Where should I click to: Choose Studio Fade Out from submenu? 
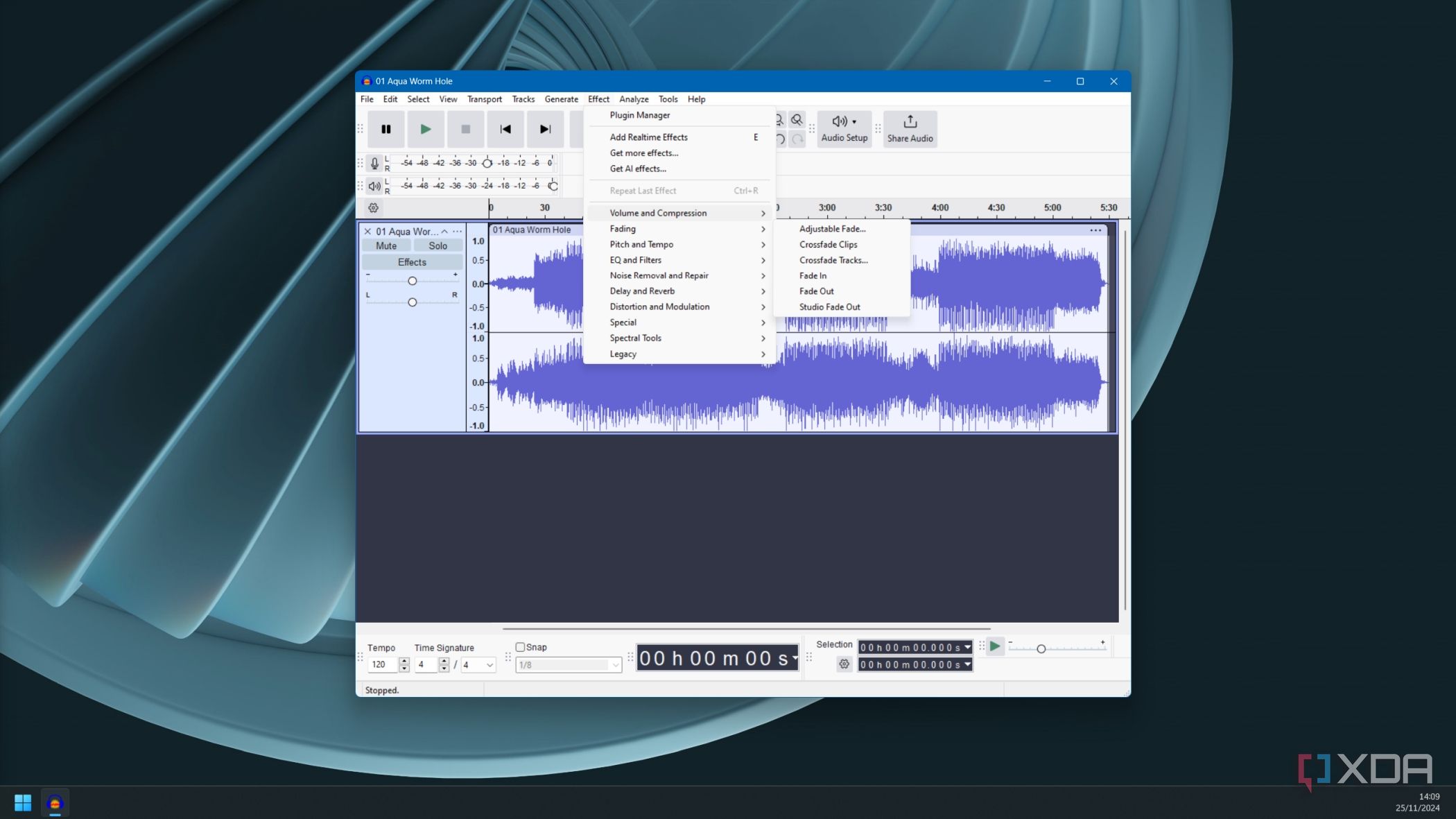coord(829,307)
